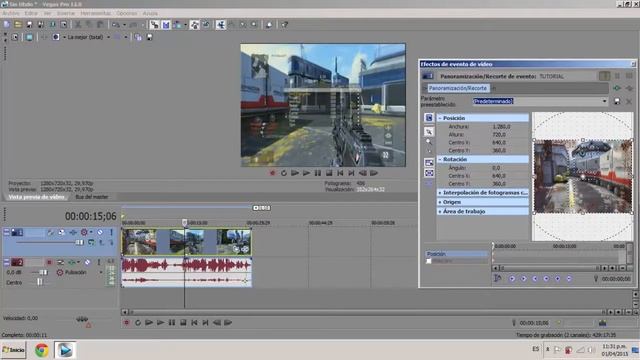Collapse the Posición section
The width and height of the screenshot is (640, 360).
440,118
